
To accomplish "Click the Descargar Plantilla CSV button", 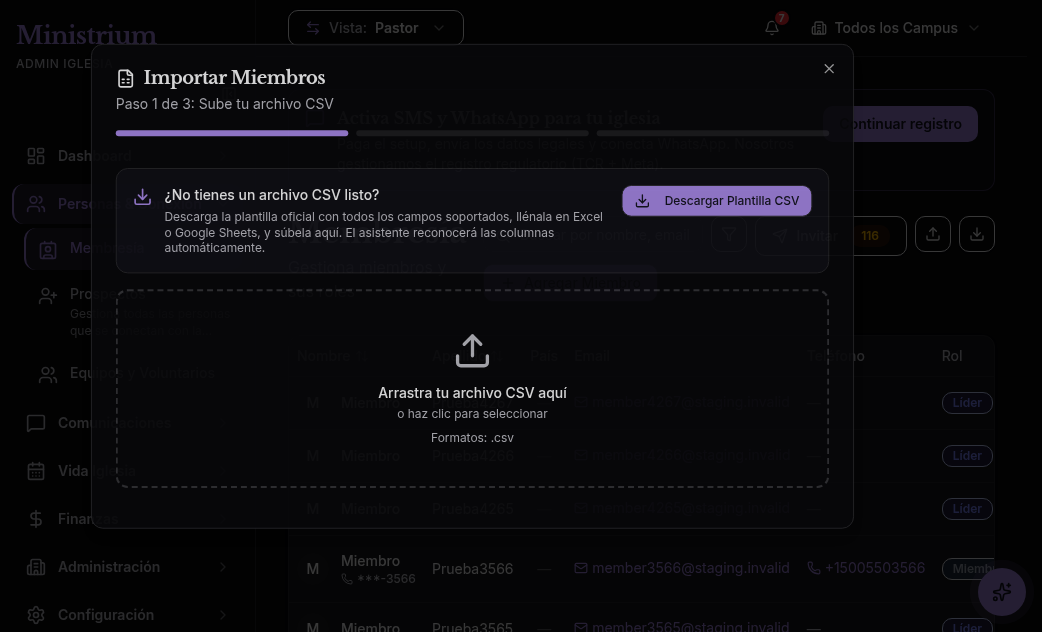I will click(x=716, y=201).
